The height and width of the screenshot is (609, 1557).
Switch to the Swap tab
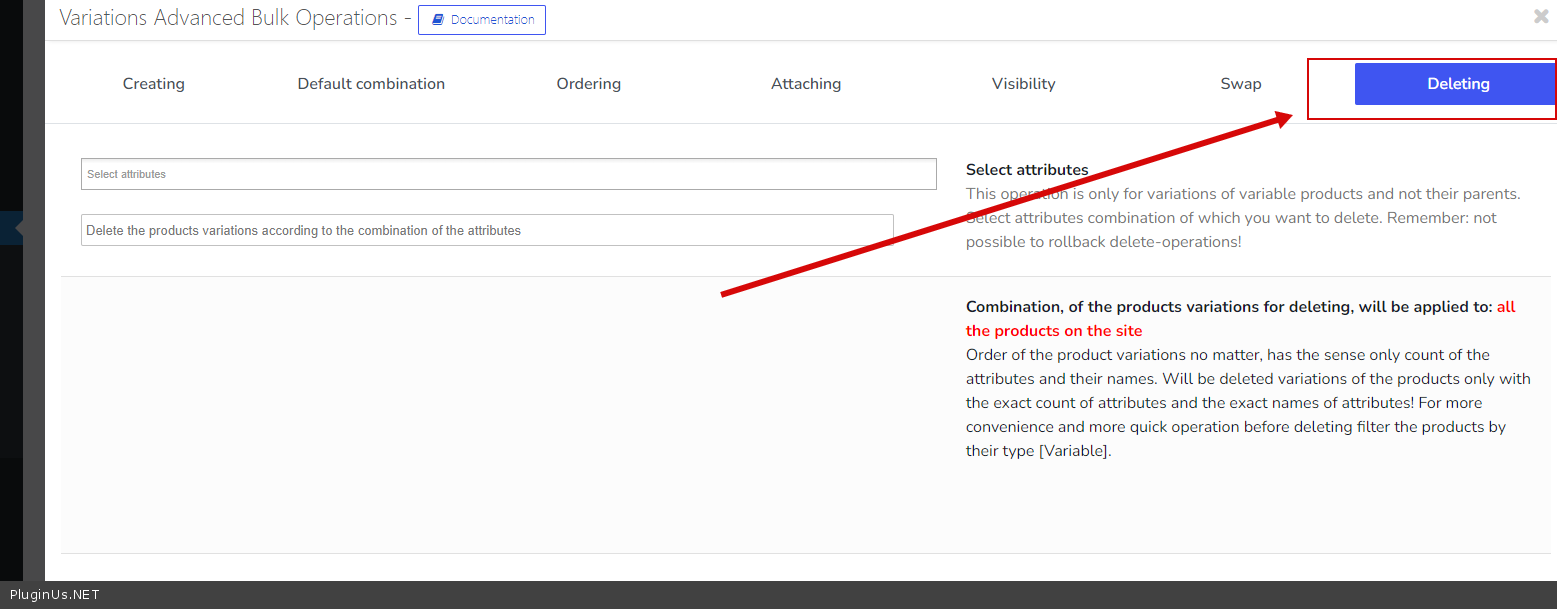coord(1240,84)
